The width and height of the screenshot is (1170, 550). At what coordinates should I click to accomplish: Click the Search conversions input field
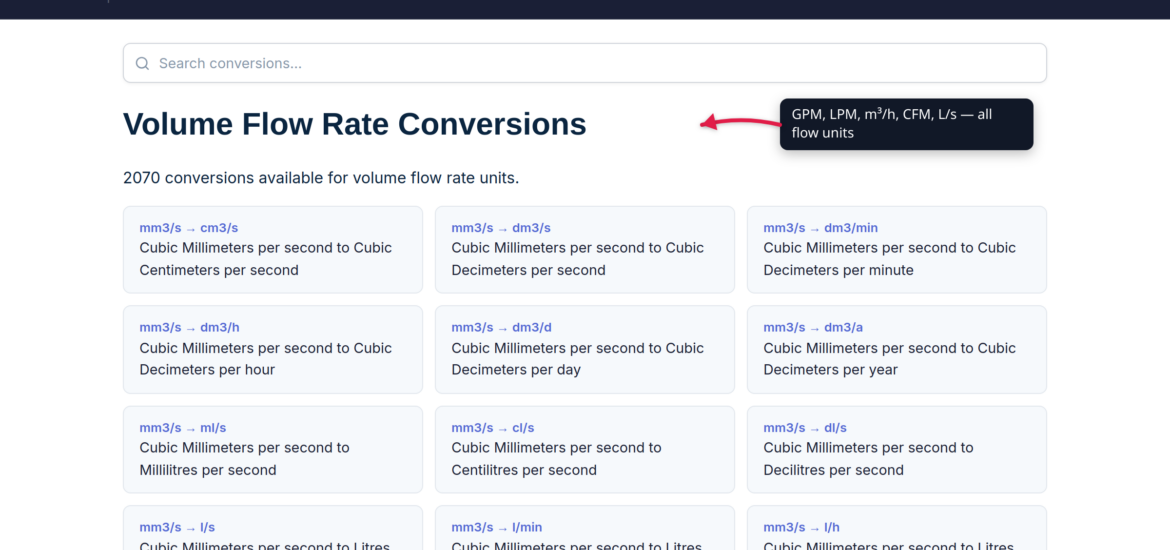pyautogui.click(x=584, y=63)
